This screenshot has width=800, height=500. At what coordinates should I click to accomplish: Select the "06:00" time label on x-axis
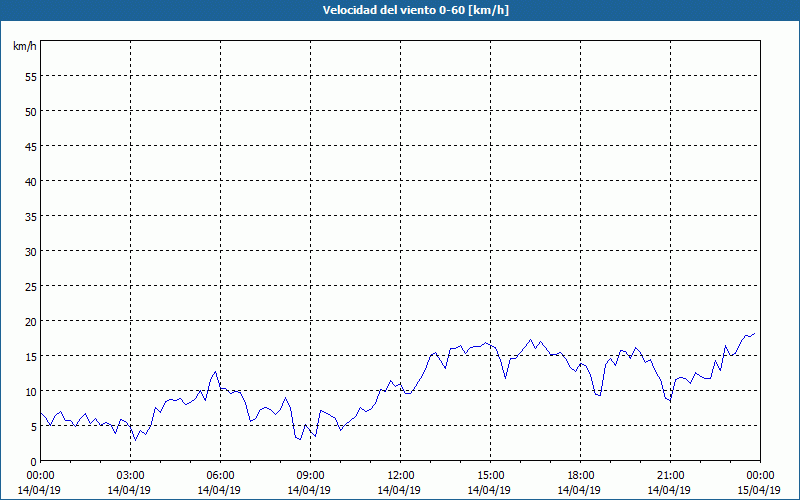220,476
